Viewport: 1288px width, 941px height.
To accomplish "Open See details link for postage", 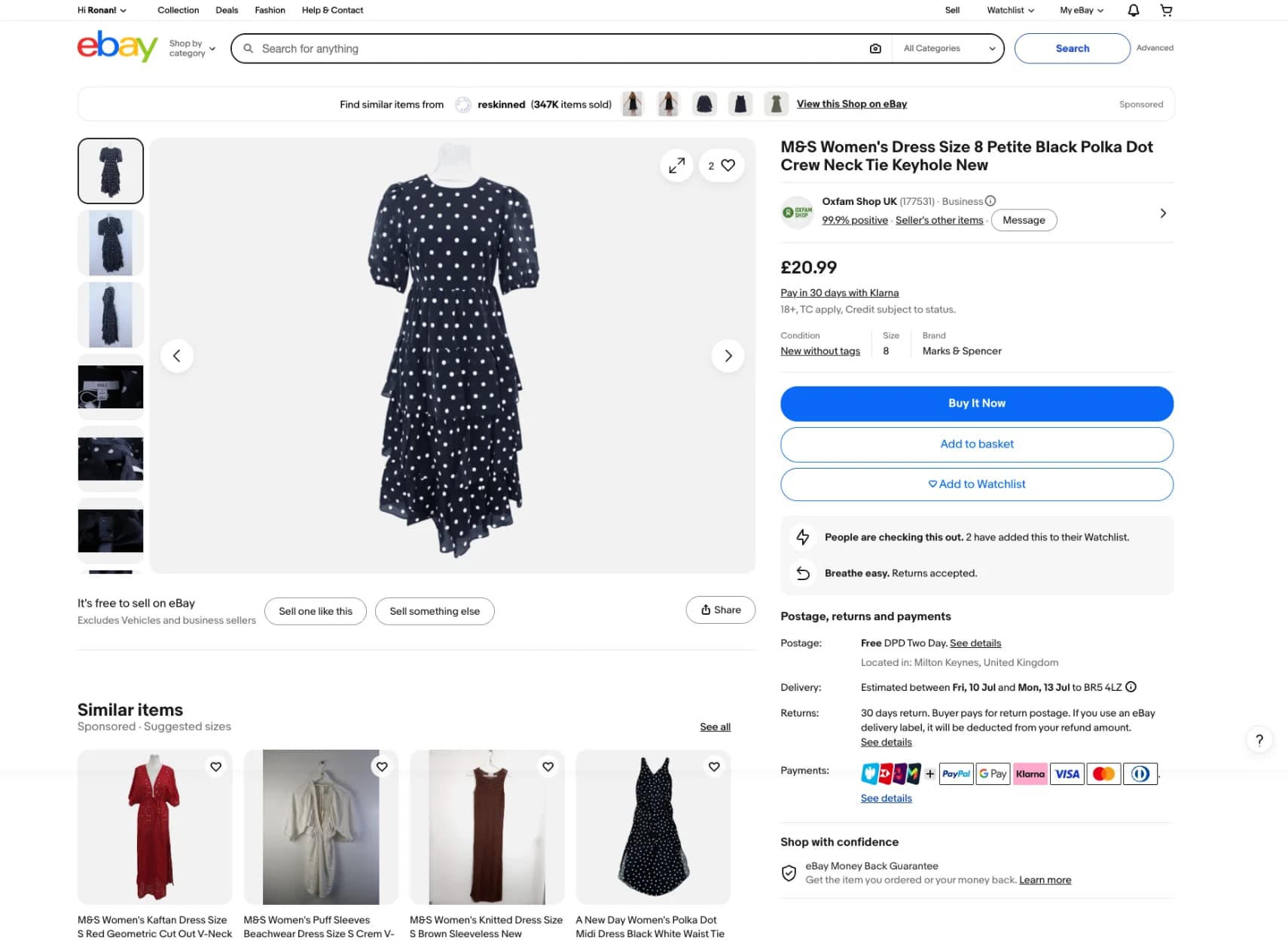I will (975, 643).
